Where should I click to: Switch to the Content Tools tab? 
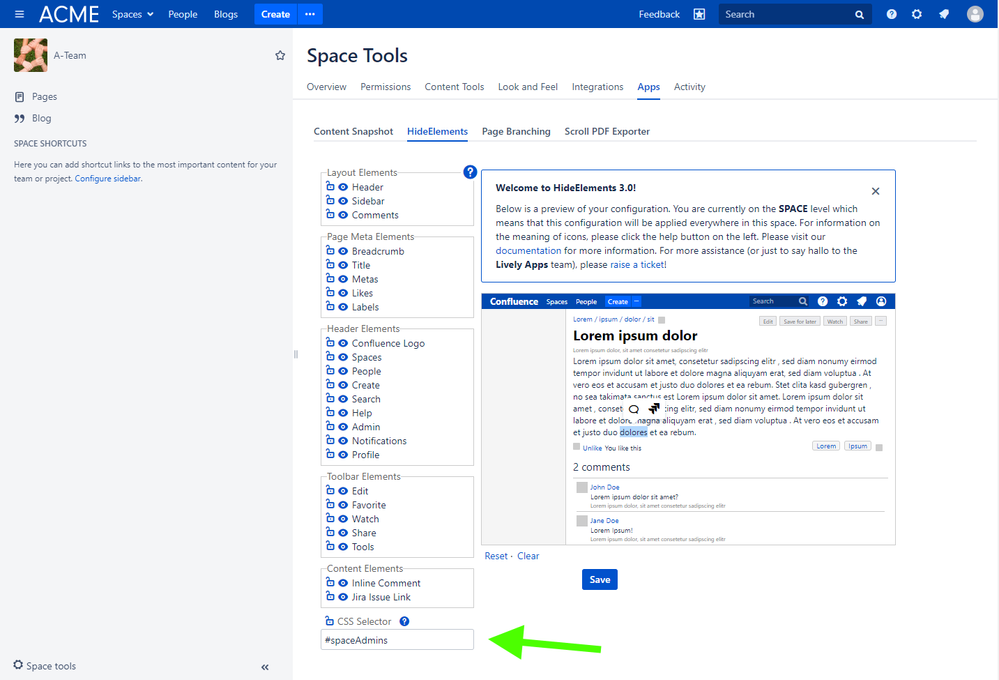(454, 87)
